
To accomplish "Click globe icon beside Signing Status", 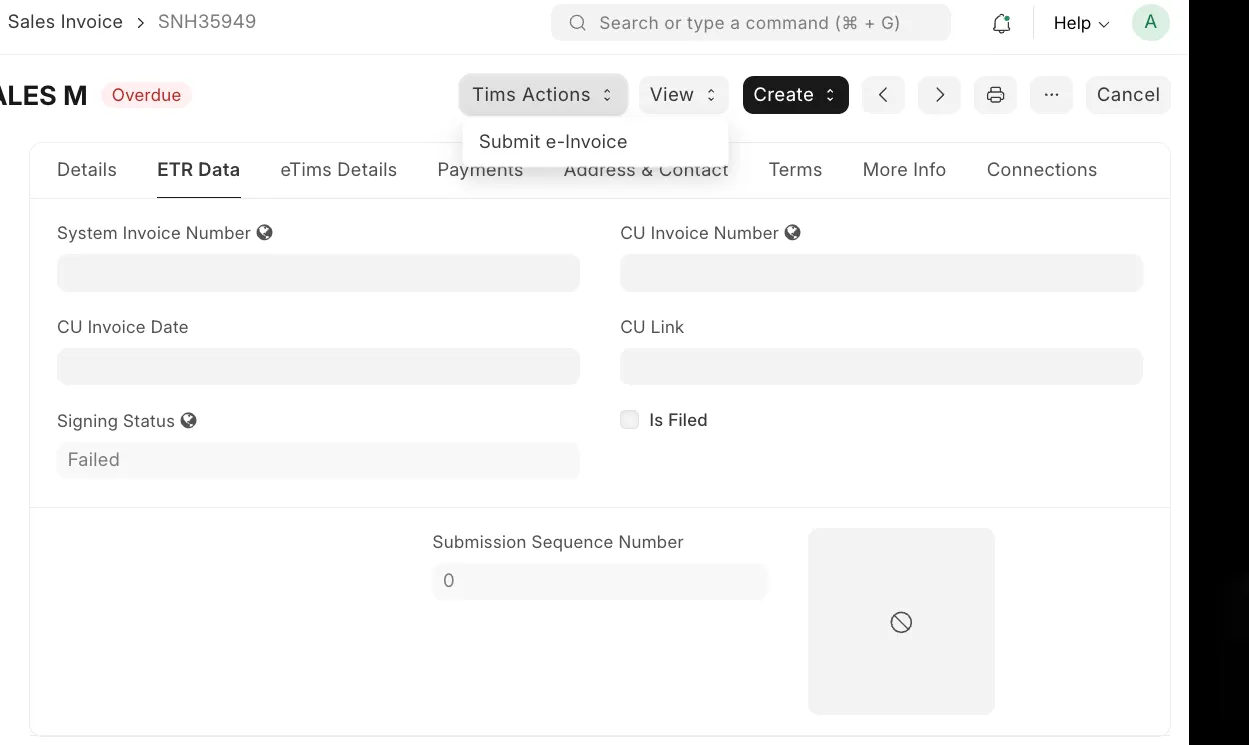I will pos(188,421).
